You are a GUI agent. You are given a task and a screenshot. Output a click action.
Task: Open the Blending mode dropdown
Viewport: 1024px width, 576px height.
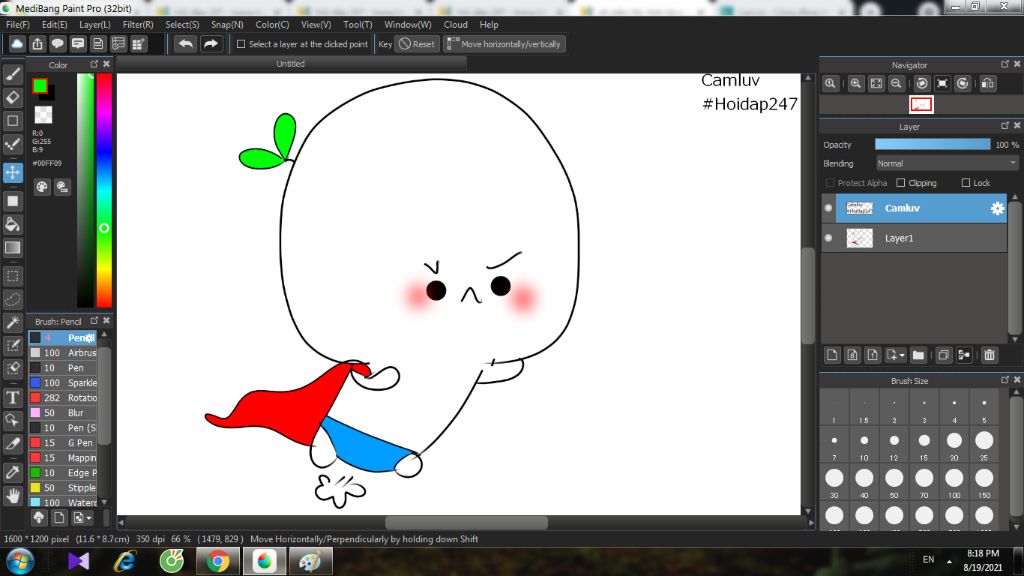point(947,163)
